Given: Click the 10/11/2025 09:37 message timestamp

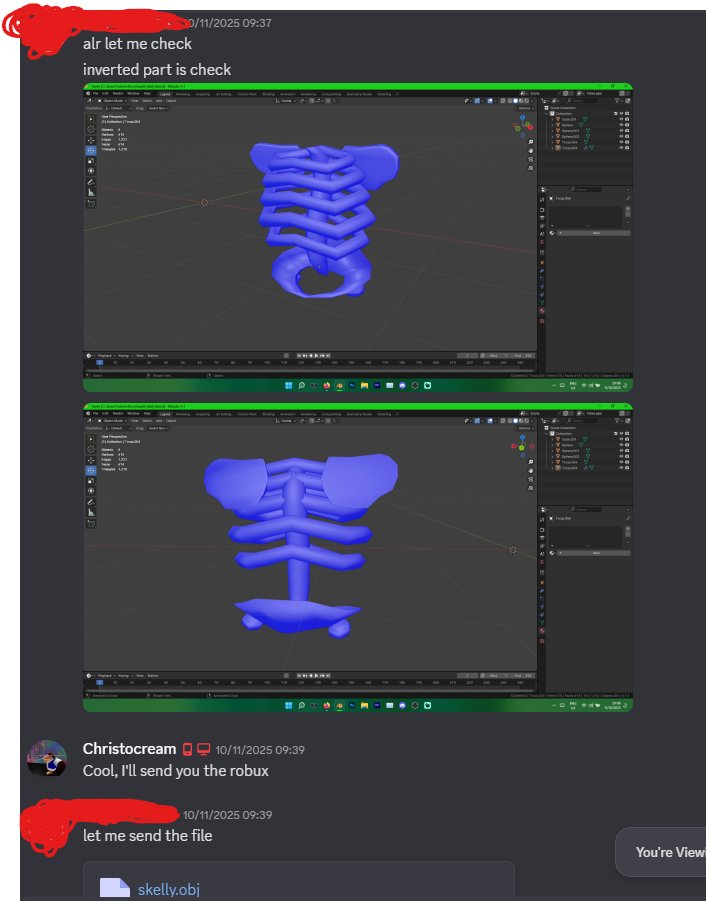Looking at the screenshot, I should point(229,23).
